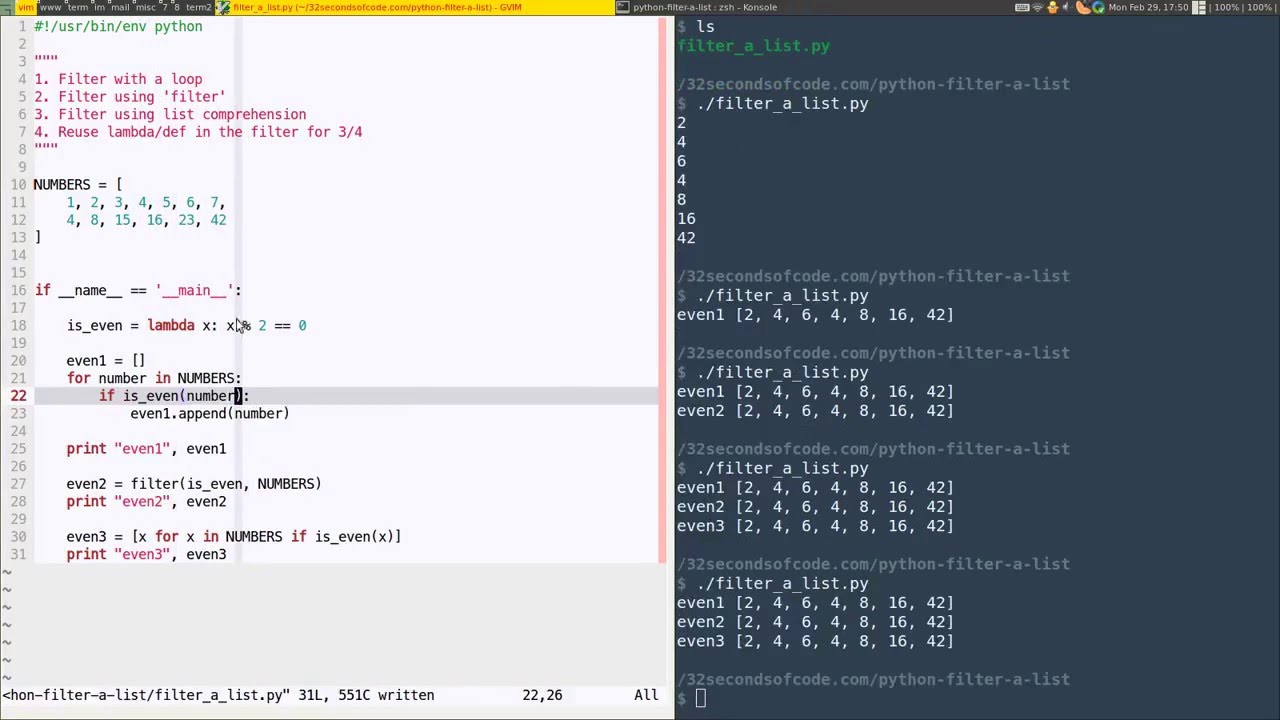
Task: Click 'filter_a_list.py' in Konsole ls output
Action: (x=753, y=46)
